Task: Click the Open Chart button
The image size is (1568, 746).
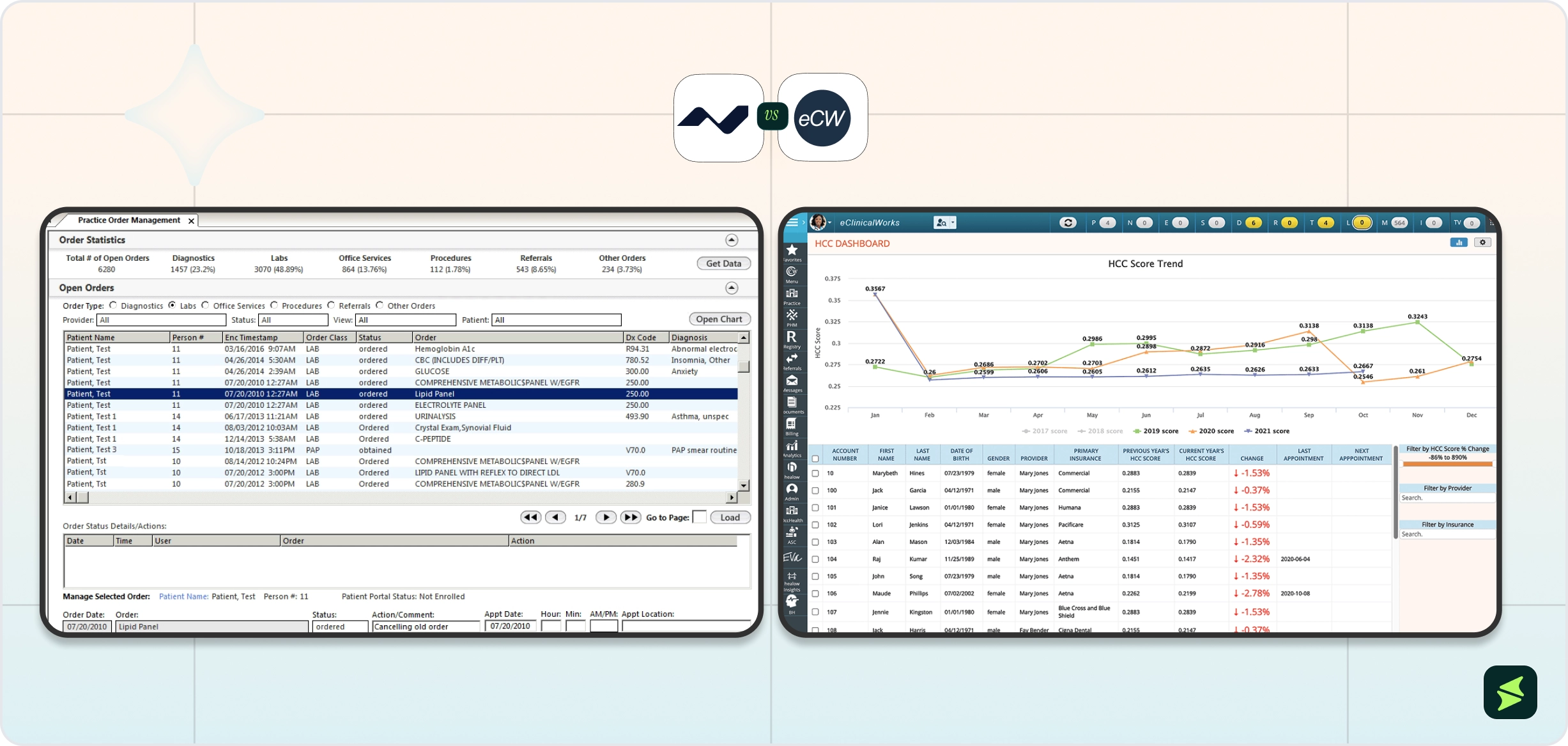Action: click(x=719, y=319)
